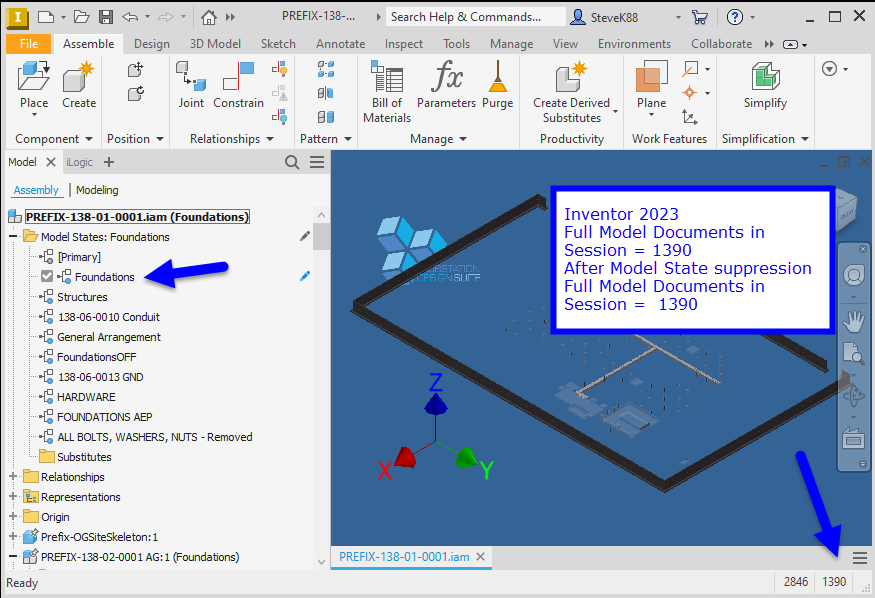Click the Home view icon in toolbar
This screenshot has height=598, width=875.
click(x=209, y=17)
